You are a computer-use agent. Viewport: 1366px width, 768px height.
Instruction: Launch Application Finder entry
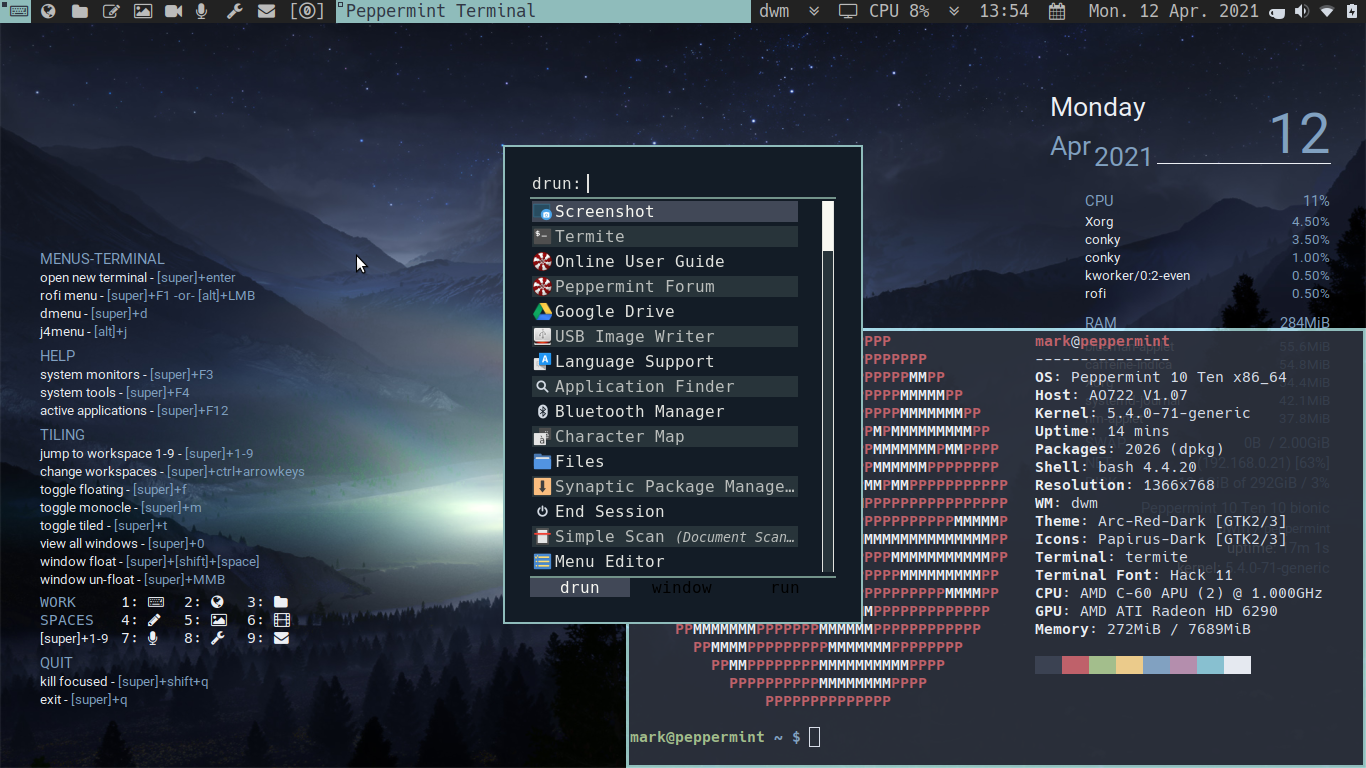[x=665, y=387]
